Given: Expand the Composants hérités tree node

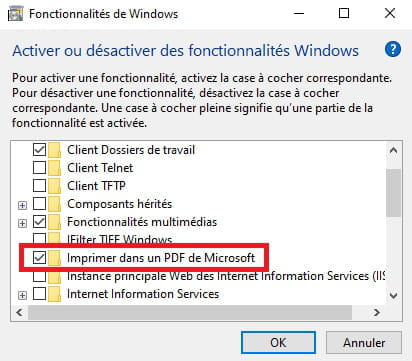Looking at the screenshot, I should point(22,205).
